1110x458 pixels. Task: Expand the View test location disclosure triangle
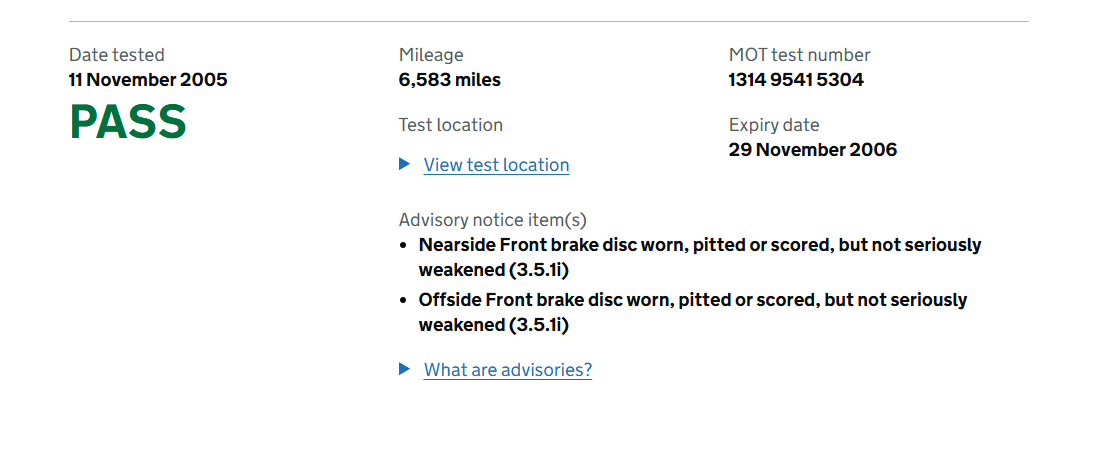[x=405, y=164]
